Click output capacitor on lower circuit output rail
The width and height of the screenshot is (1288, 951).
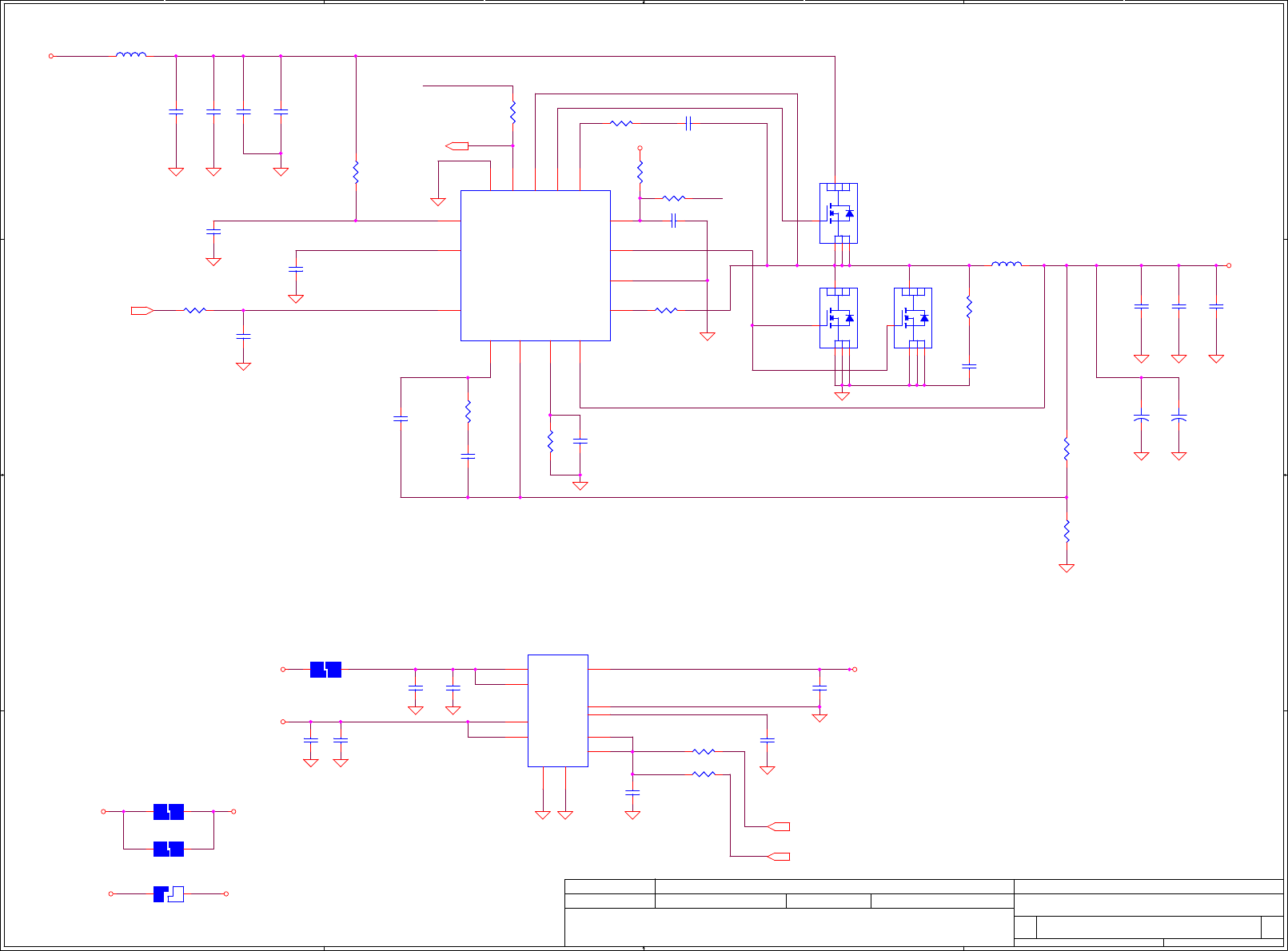pos(819,687)
